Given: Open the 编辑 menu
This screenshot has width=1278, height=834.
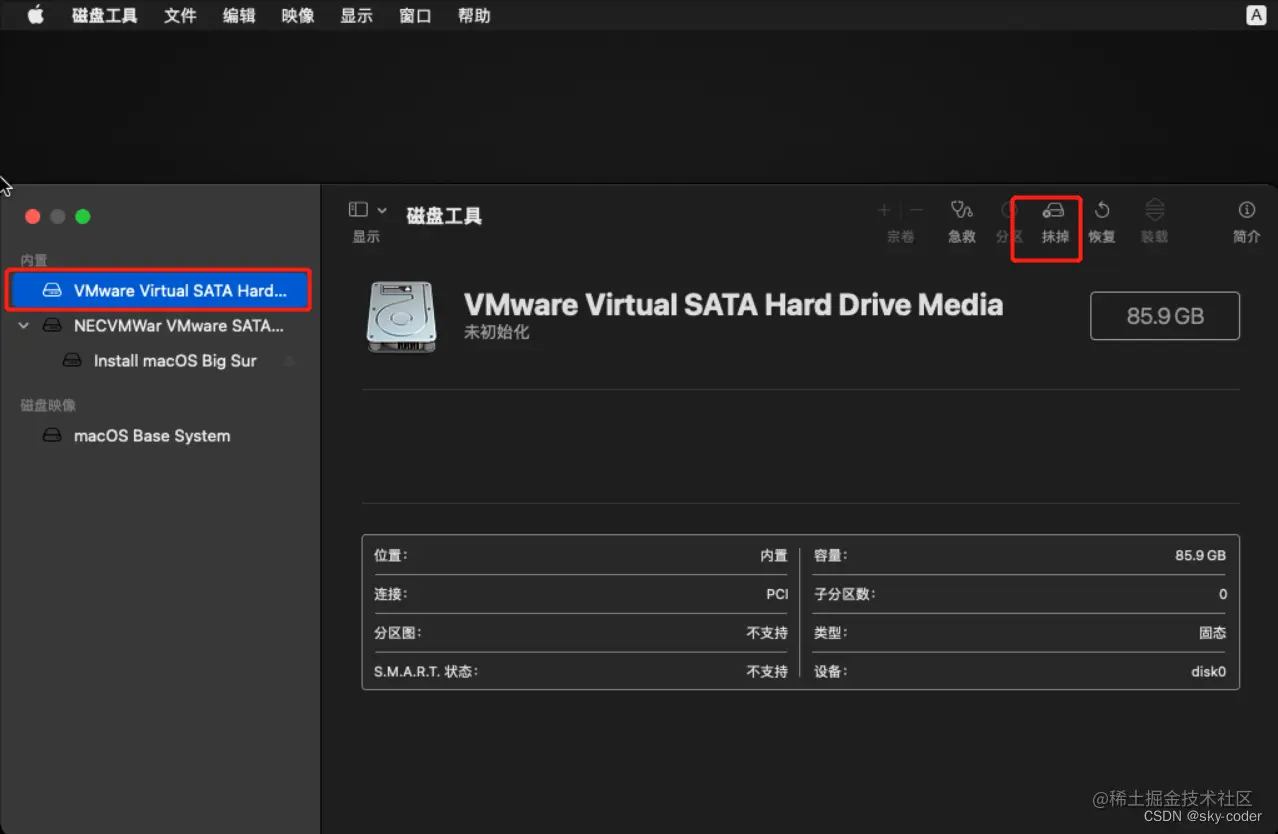Looking at the screenshot, I should coord(239,15).
